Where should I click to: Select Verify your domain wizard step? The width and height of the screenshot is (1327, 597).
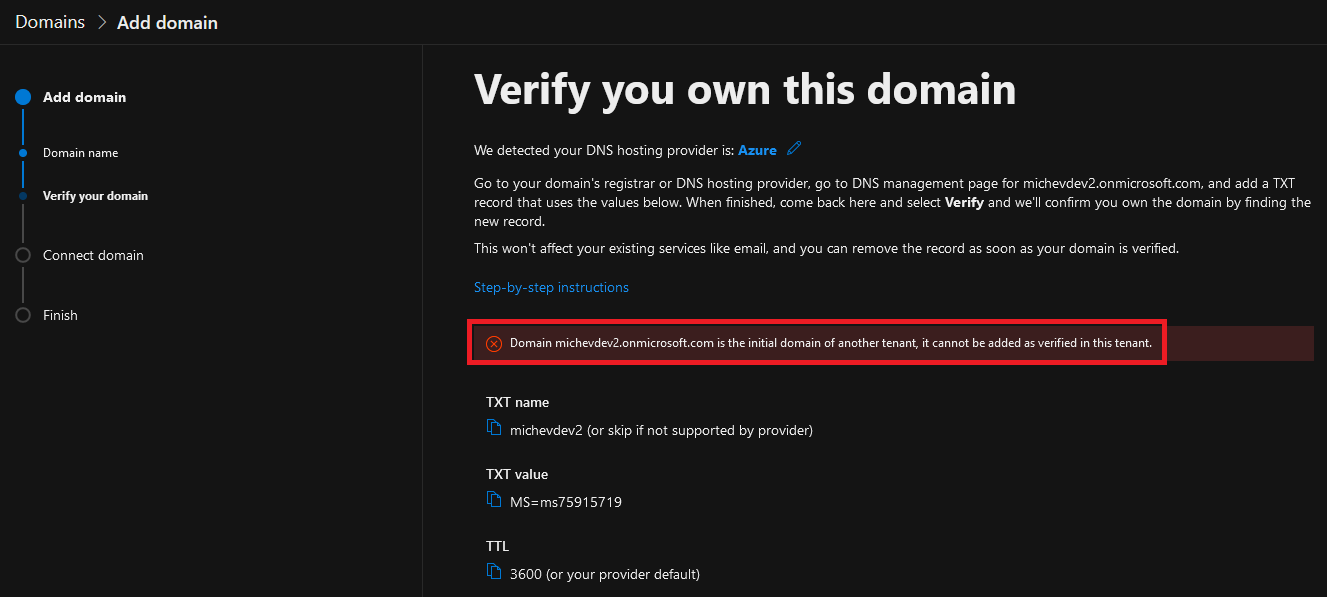95,196
